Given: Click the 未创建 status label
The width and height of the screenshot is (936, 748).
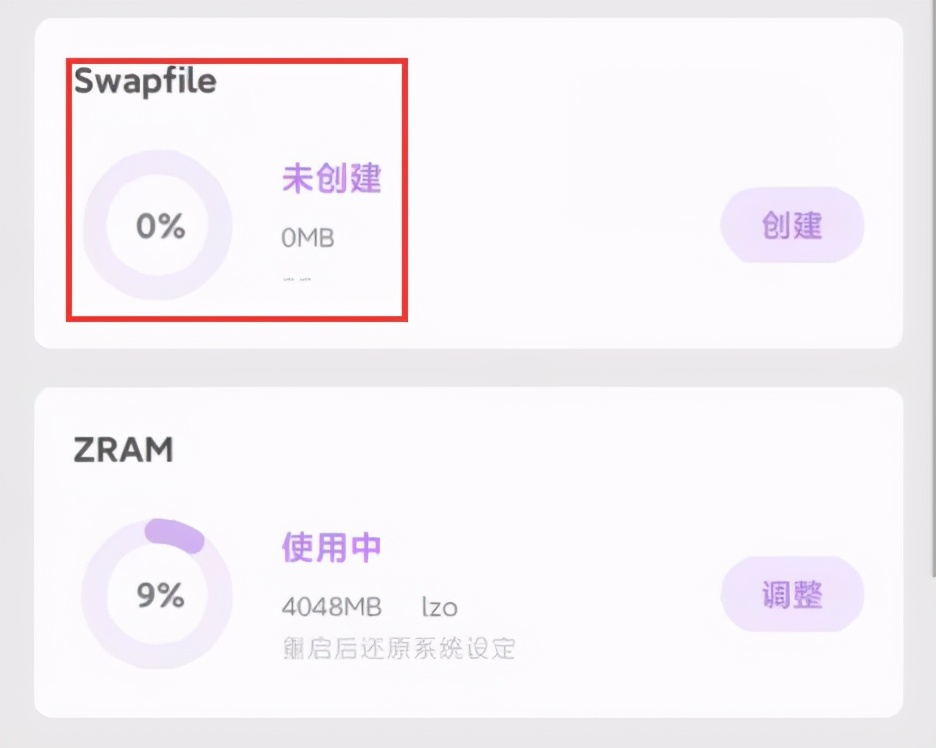Looking at the screenshot, I should [x=331, y=177].
